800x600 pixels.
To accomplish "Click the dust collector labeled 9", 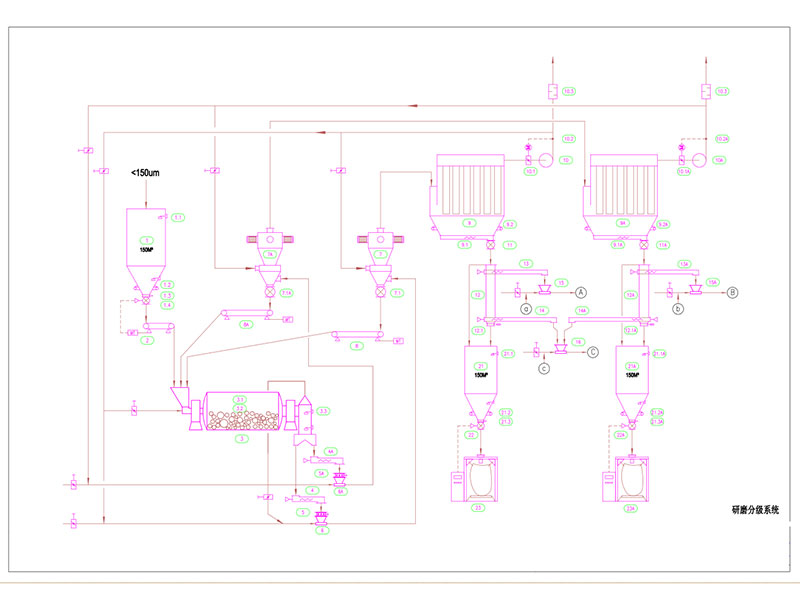I will pos(467,193).
